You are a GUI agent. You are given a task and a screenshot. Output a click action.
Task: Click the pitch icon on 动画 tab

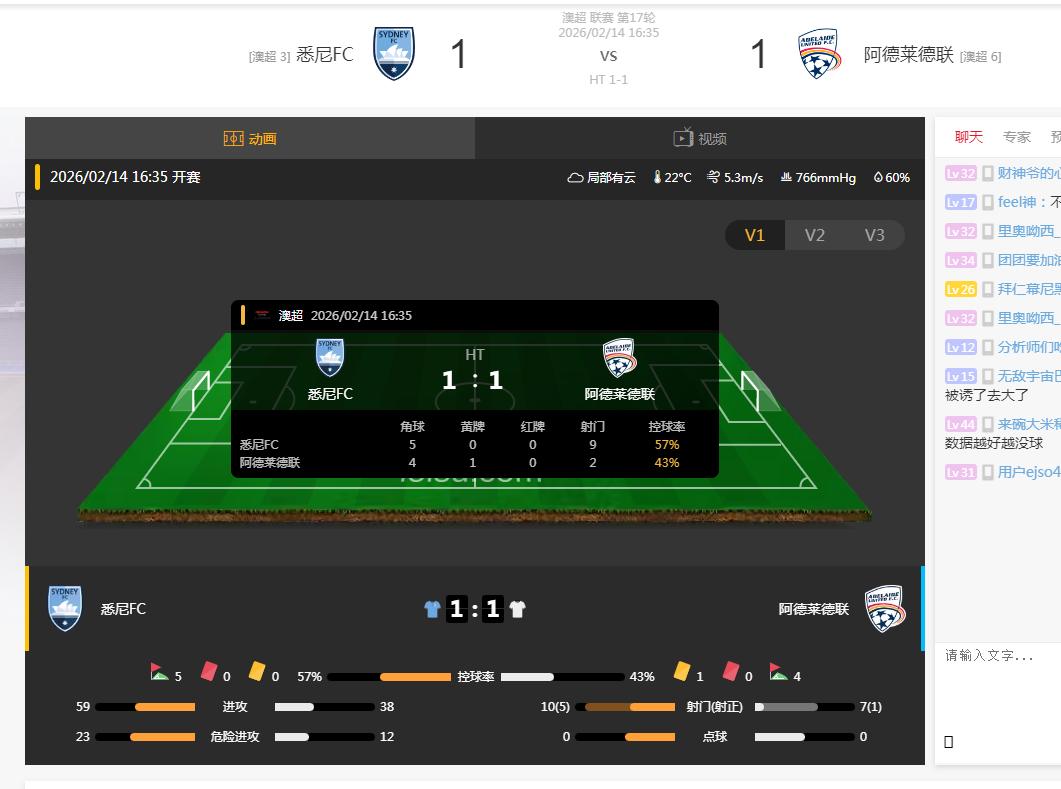tap(233, 139)
